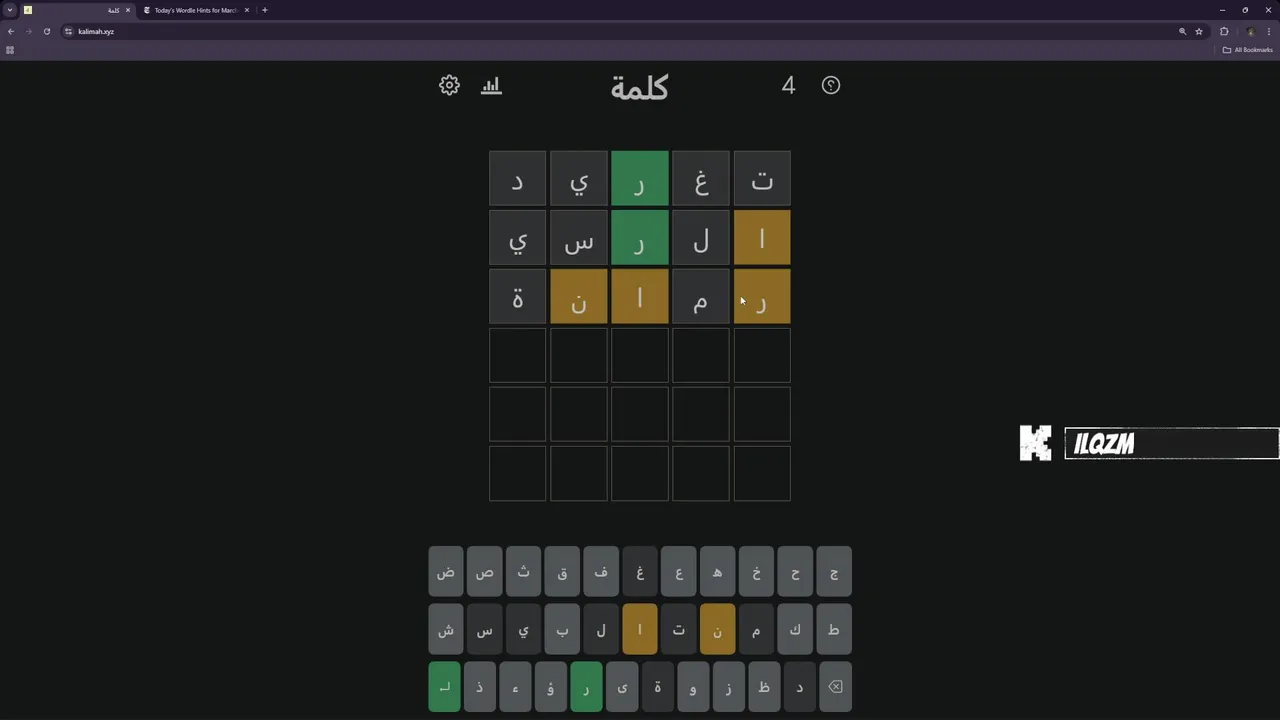Screen dimensions: 1280x720
Task: Click the browser forward arrow
Action: [x=28, y=31]
